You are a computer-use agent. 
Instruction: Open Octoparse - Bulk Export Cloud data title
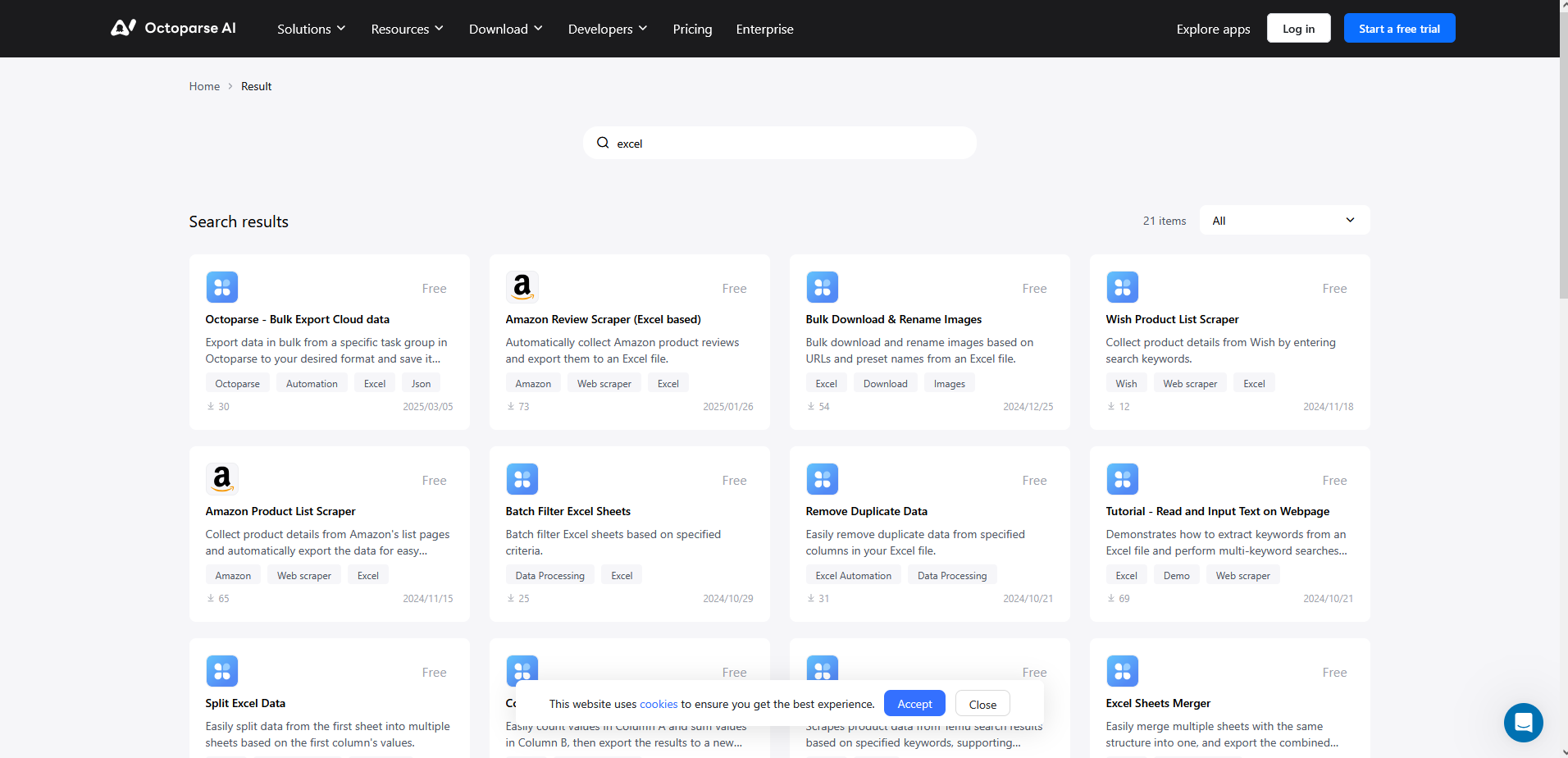[x=297, y=319]
